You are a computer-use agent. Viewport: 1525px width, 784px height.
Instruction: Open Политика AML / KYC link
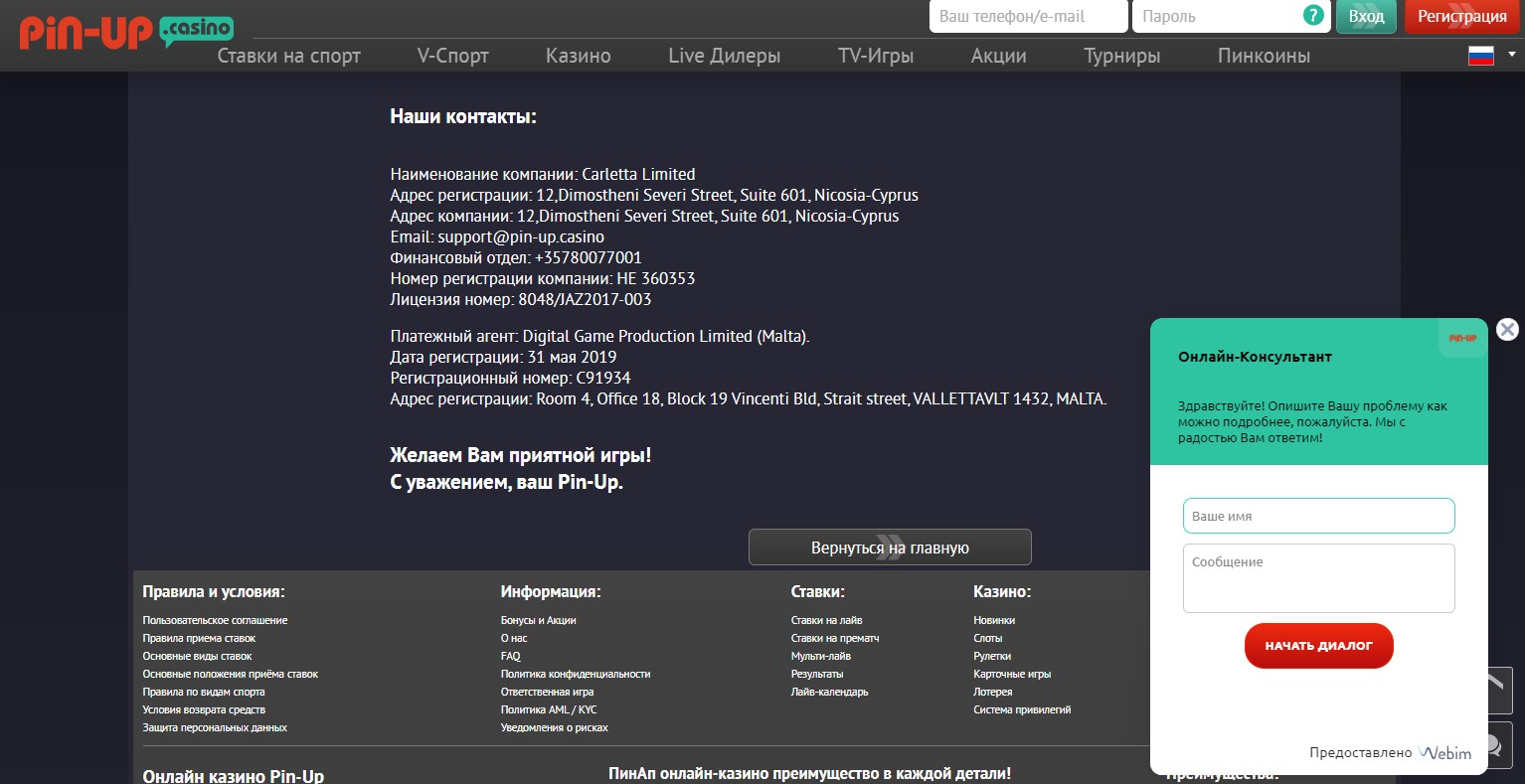(549, 709)
